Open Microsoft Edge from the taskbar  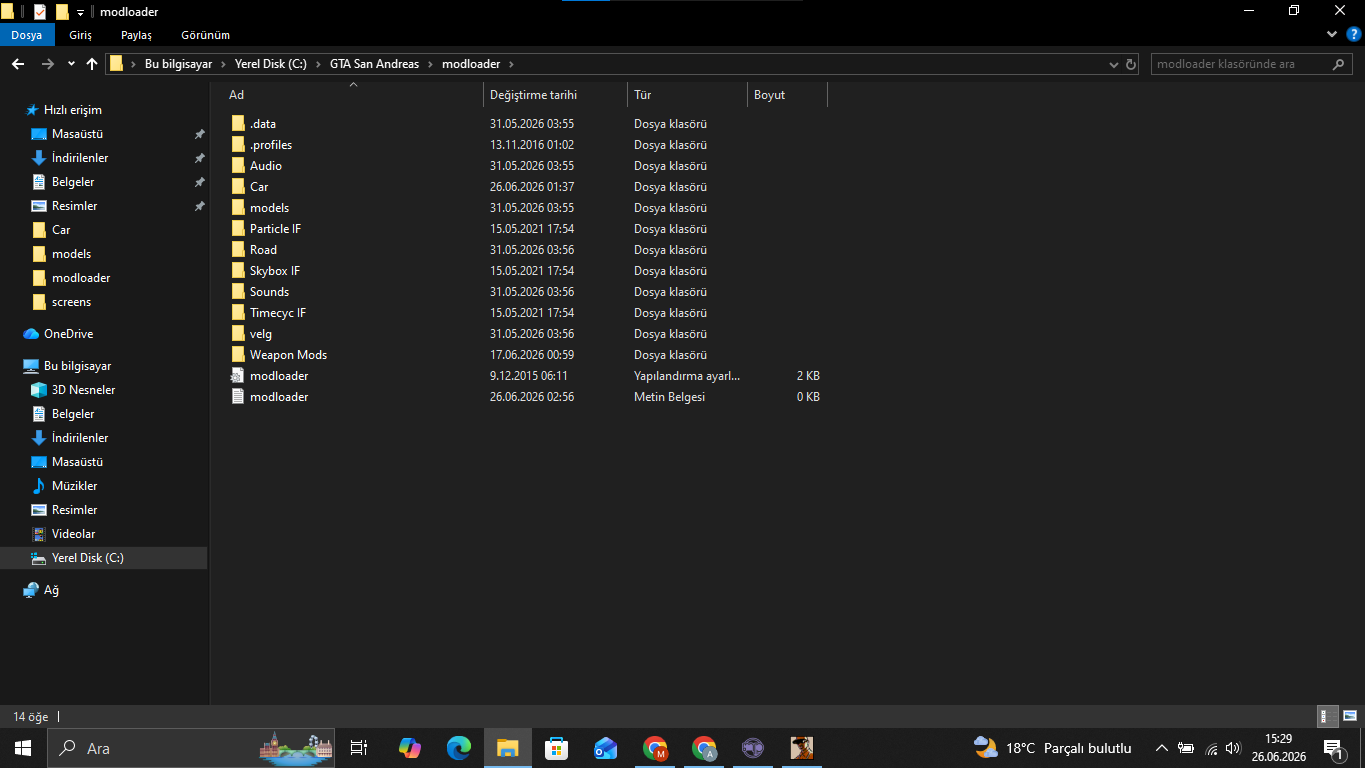point(458,748)
